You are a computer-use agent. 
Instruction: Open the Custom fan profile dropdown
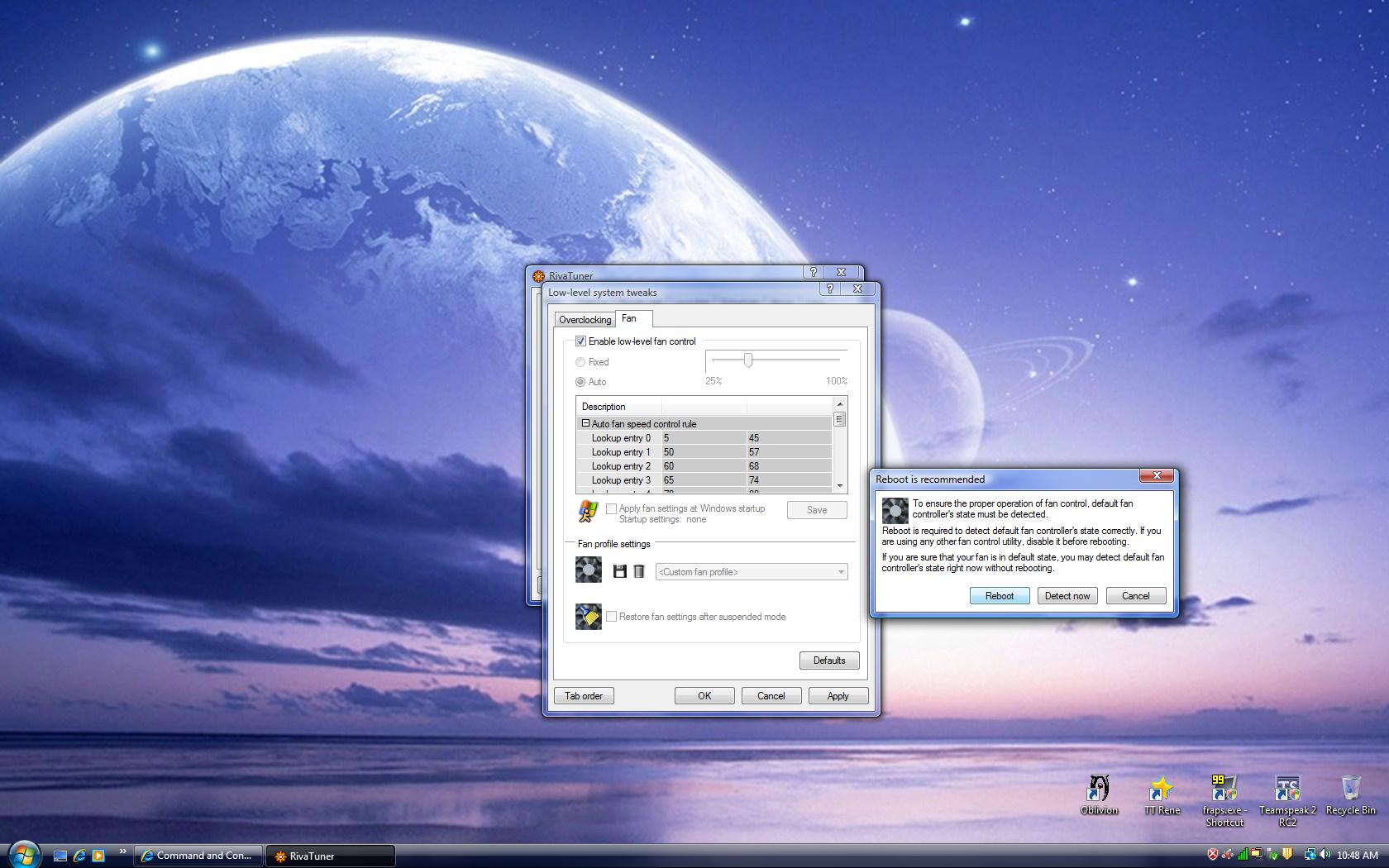751,572
